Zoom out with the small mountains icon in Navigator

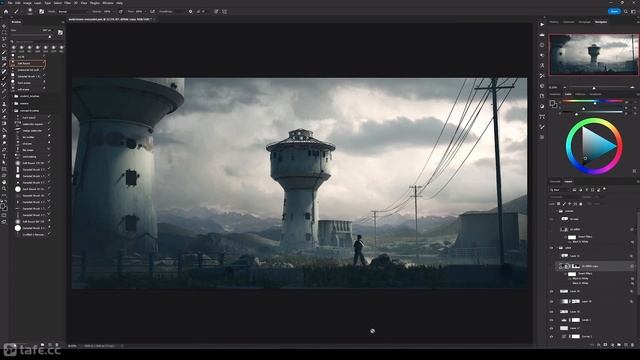tap(565, 87)
